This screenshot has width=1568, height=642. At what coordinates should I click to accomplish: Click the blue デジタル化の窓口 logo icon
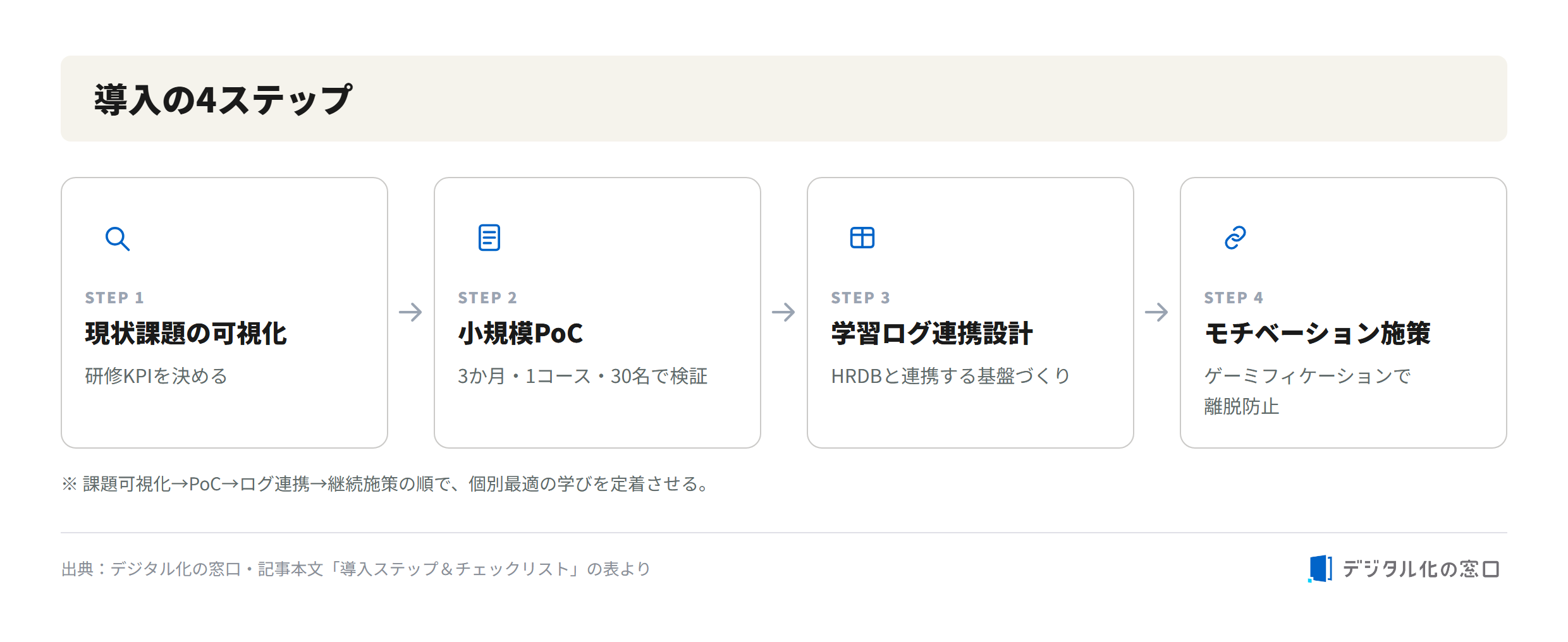pyautogui.click(x=1320, y=569)
